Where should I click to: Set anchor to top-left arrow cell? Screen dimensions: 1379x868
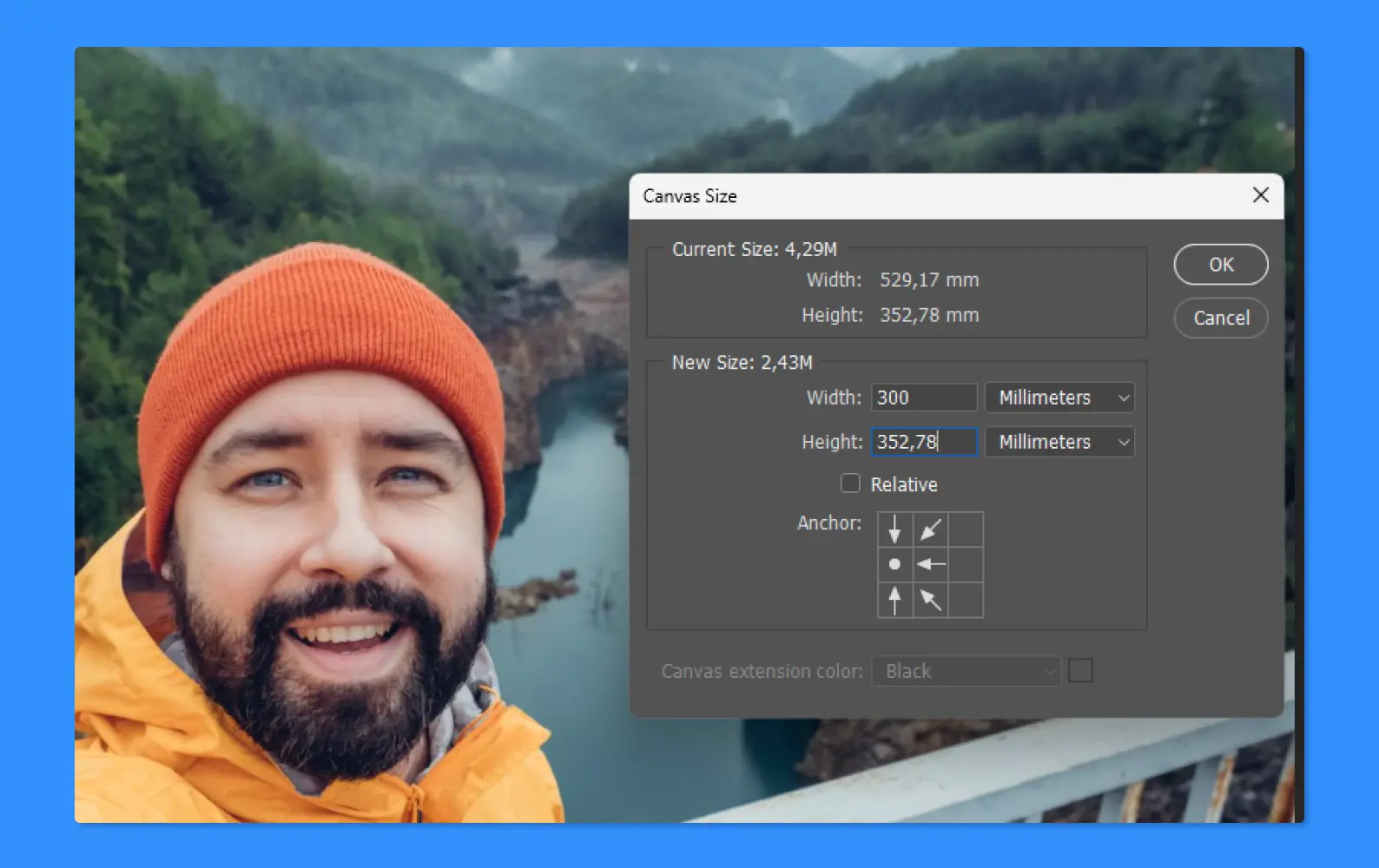[x=894, y=529]
